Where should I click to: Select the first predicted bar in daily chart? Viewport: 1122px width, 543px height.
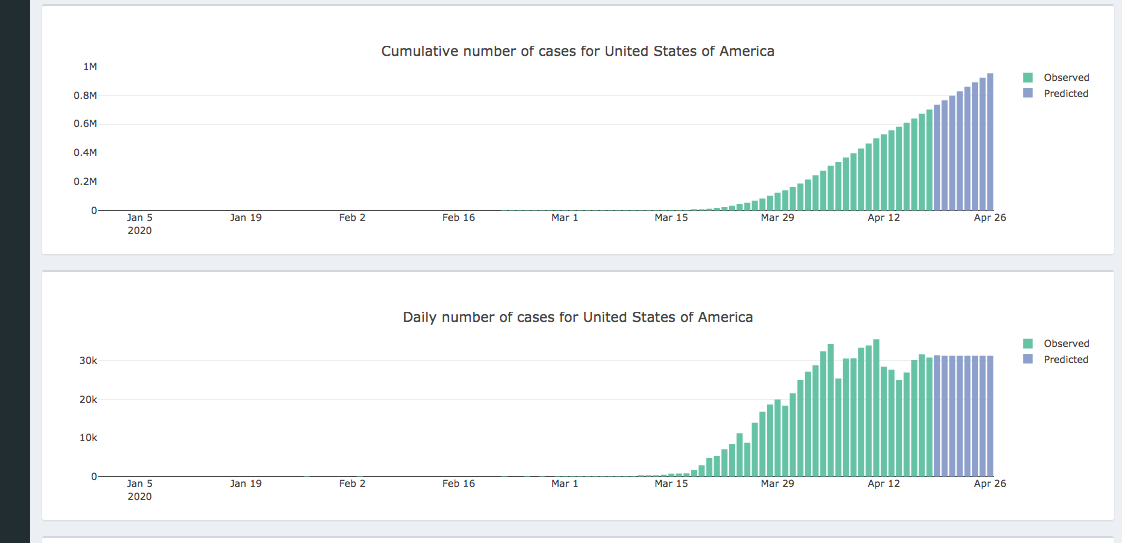(x=937, y=416)
